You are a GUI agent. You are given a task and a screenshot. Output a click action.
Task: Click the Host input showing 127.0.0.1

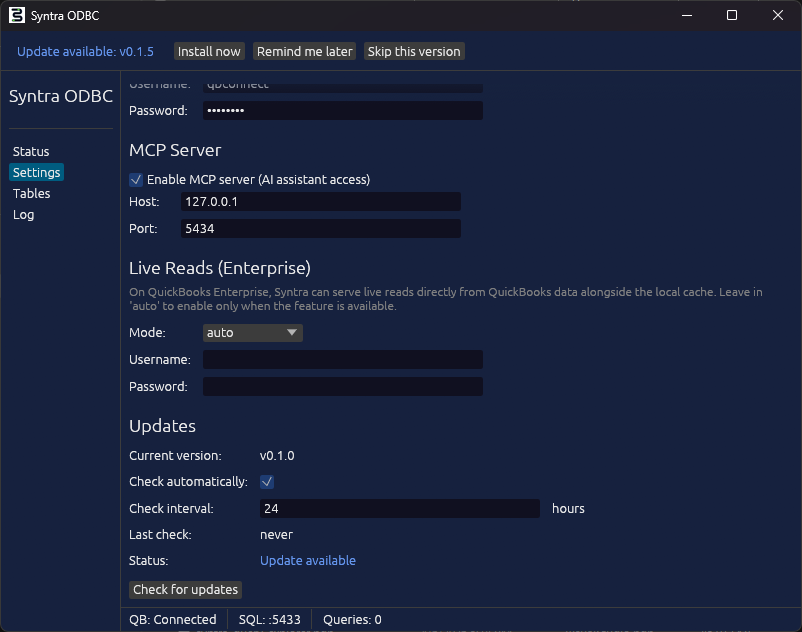click(320, 201)
